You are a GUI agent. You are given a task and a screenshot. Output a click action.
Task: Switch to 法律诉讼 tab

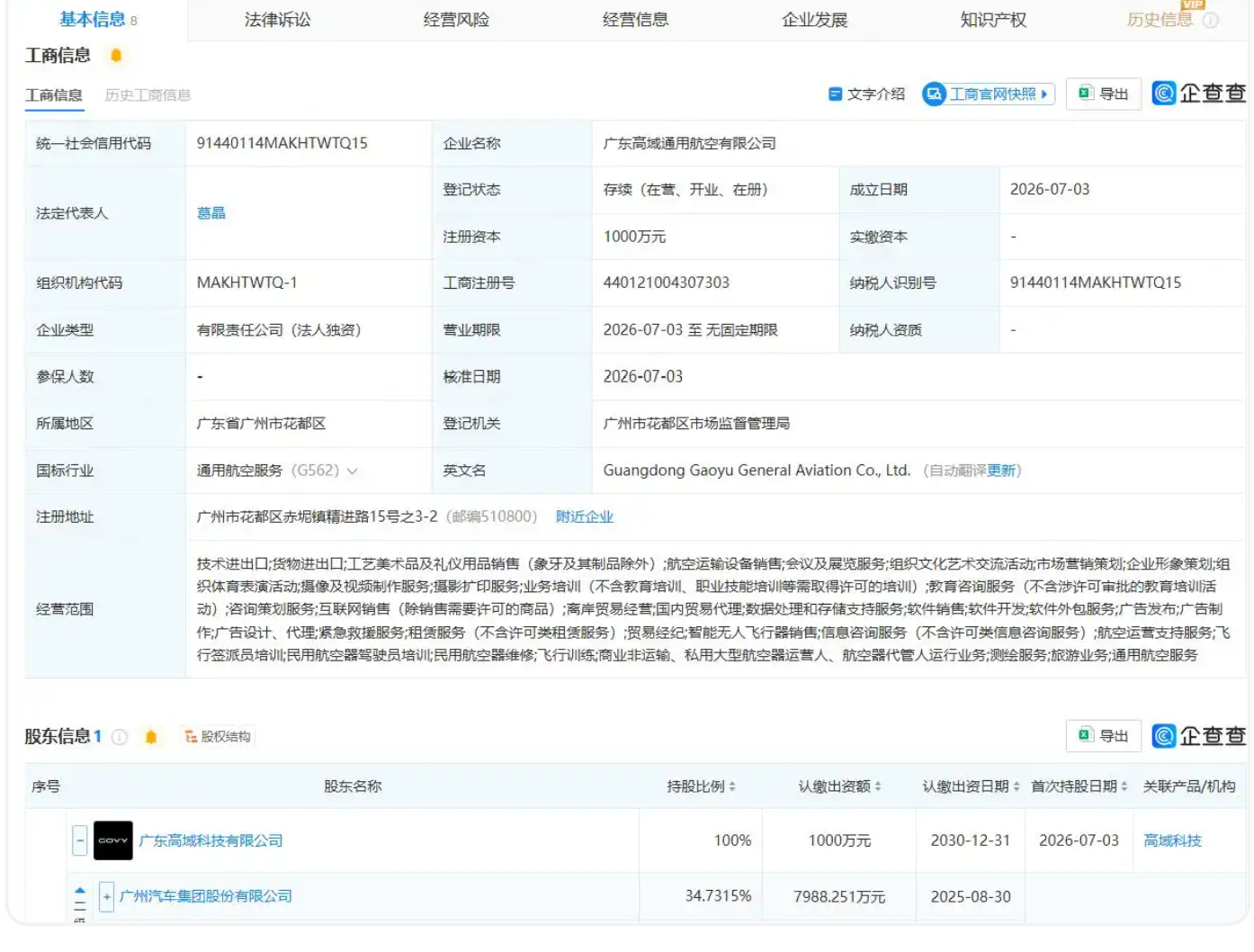point(278,20)
